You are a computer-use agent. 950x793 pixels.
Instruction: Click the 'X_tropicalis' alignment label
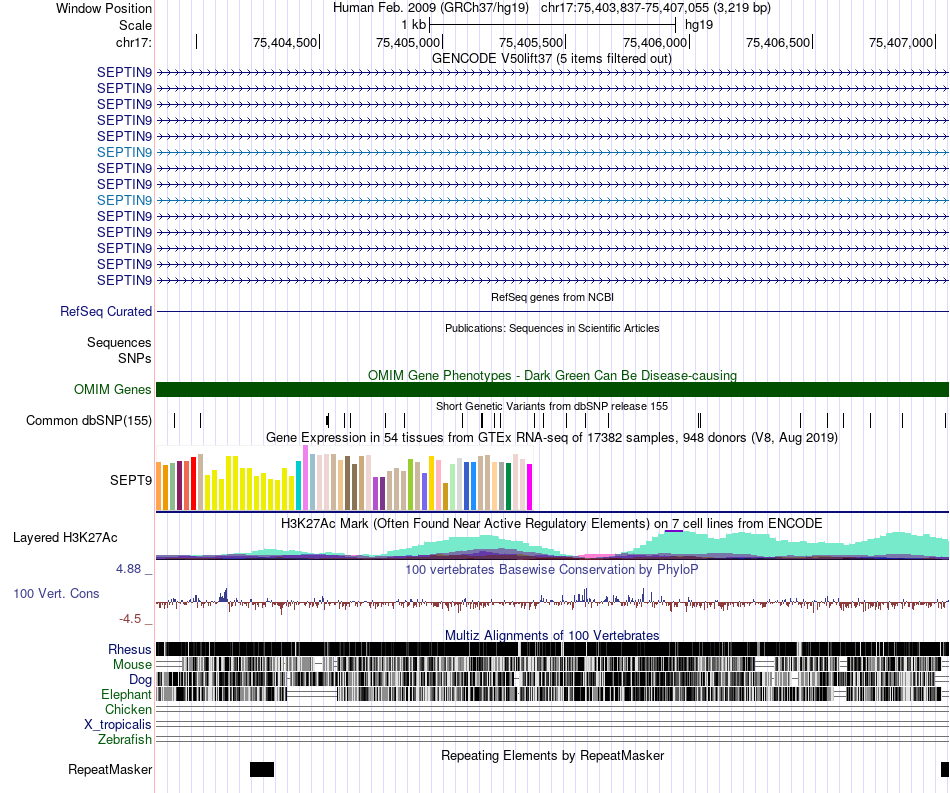pyautogui.click(x=118, y=725)
